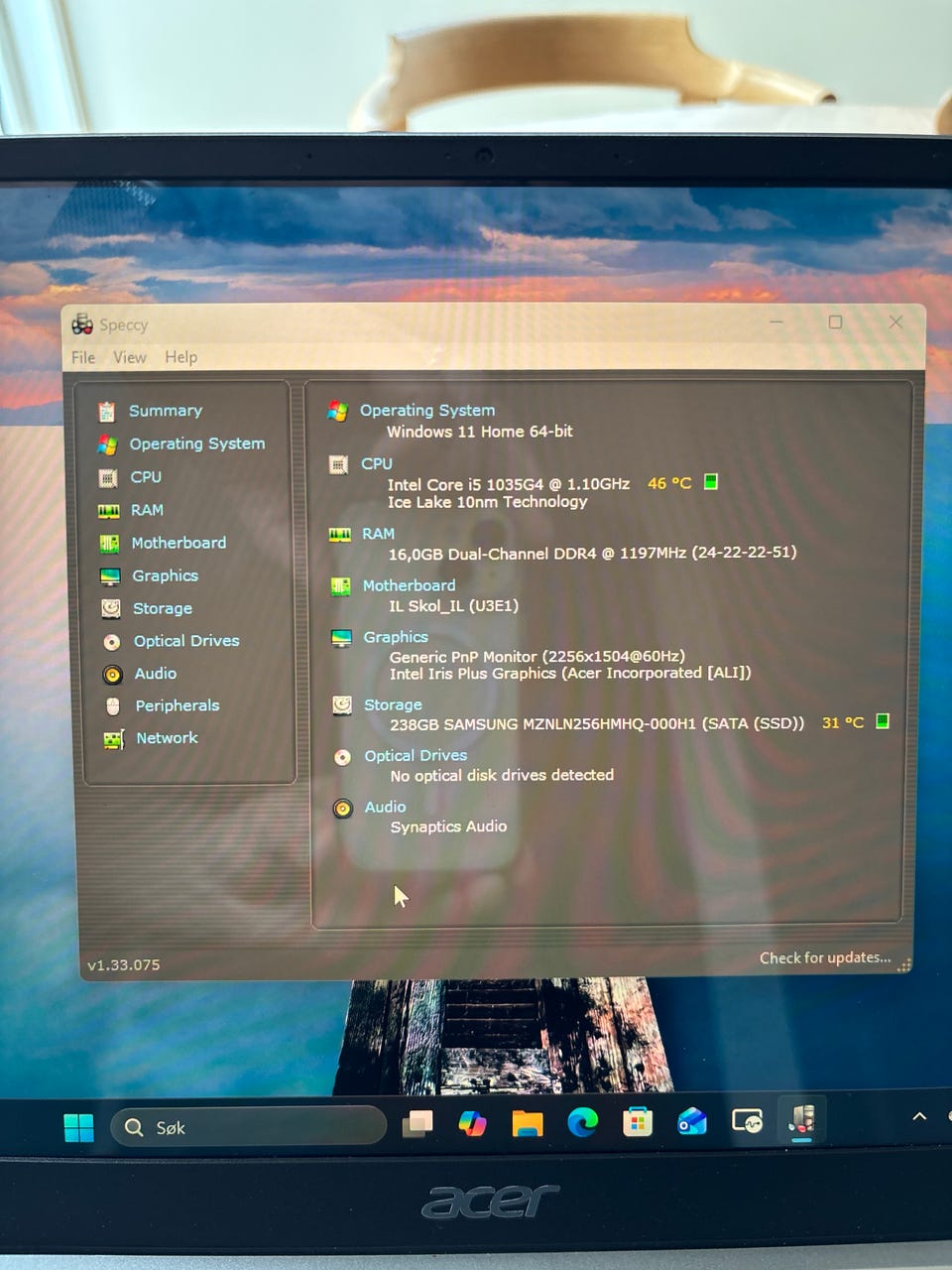952x1270 pixels.
Task: Click the 'Windows 11 Home 64-bit' text
Action: click(x=480, y=432)
